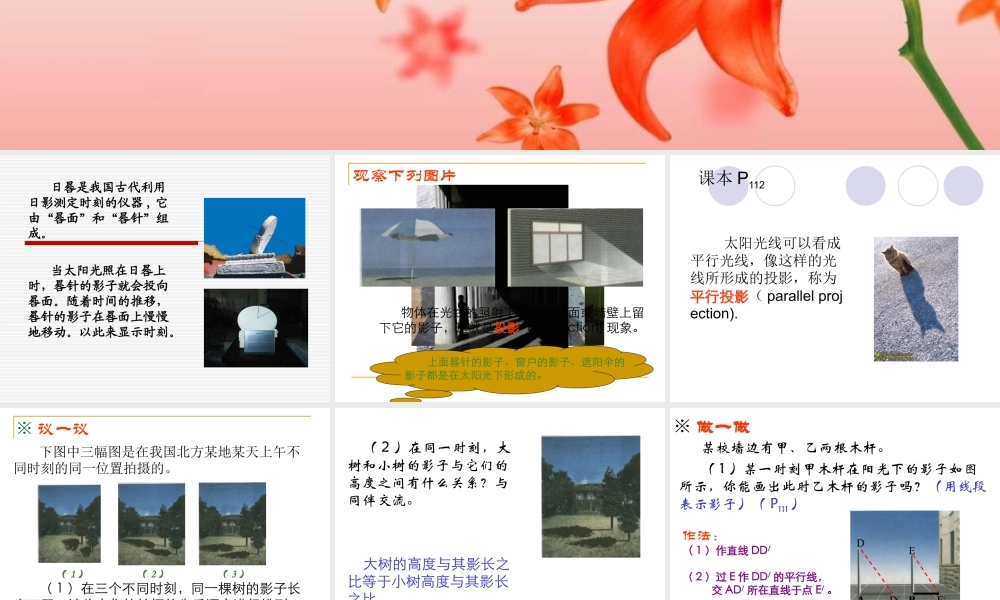This screenshot has height=600, width=1000.
Task: Select the upper sundial photo
Action: coord(254,237)
